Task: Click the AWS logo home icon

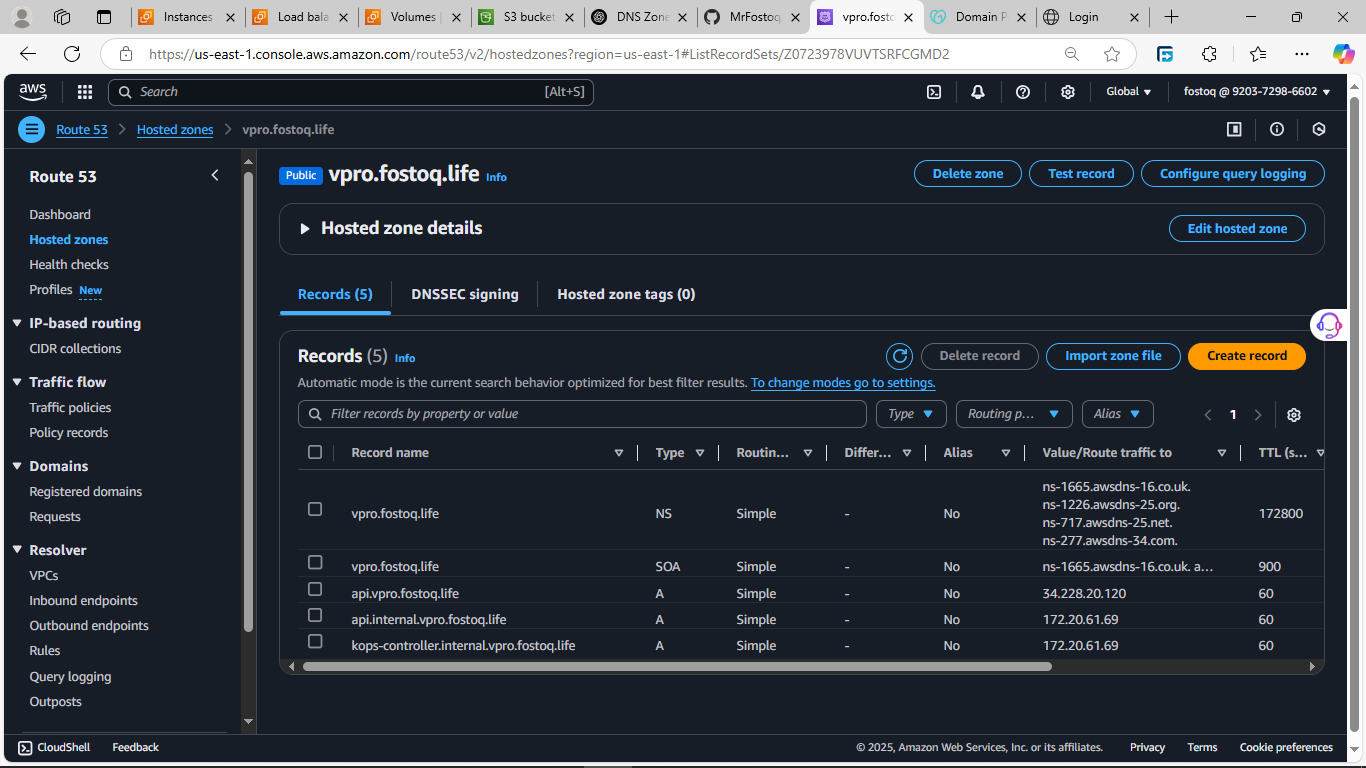Action: (33, 92)
